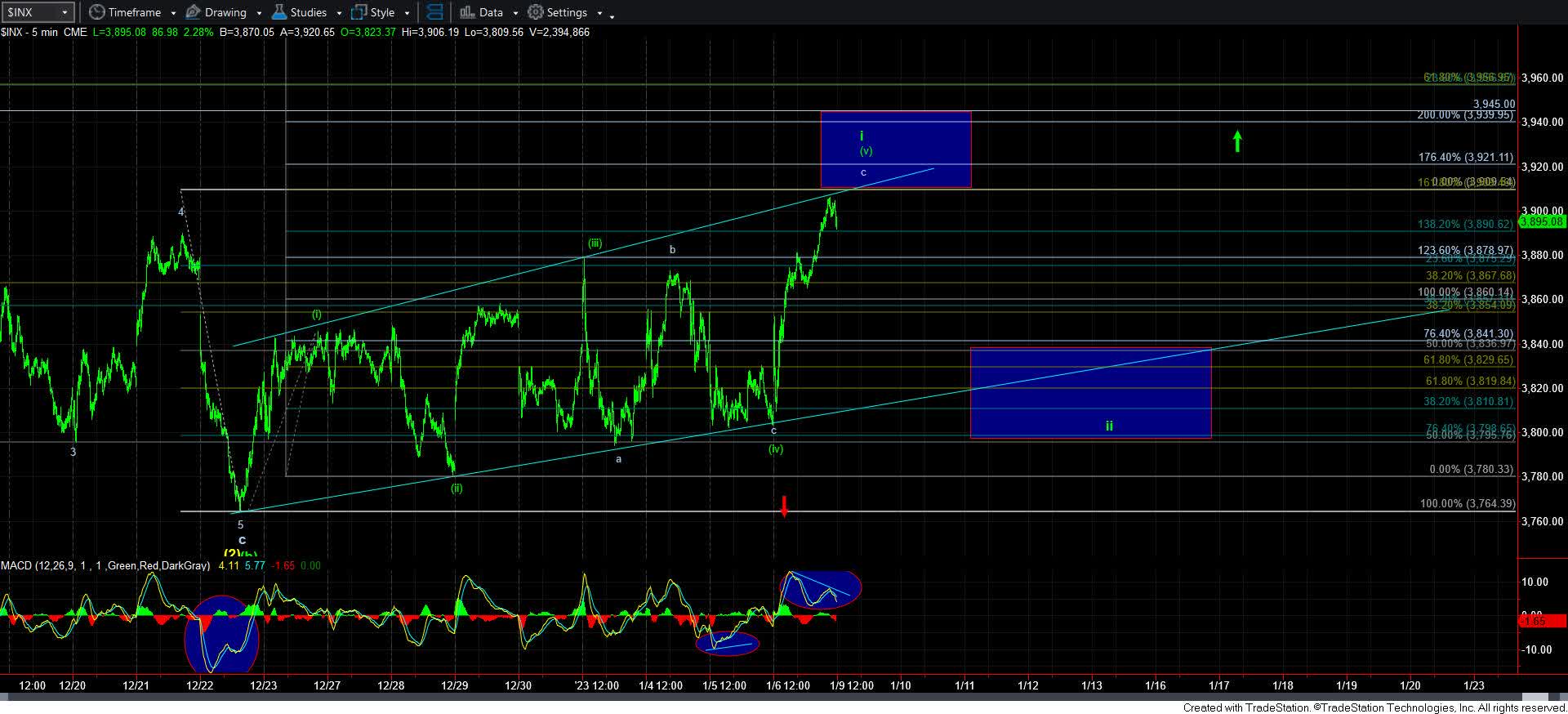Click the Drawing pencil icon
This screenshot has height=714, width=1568.
click(x=194, y=12)
